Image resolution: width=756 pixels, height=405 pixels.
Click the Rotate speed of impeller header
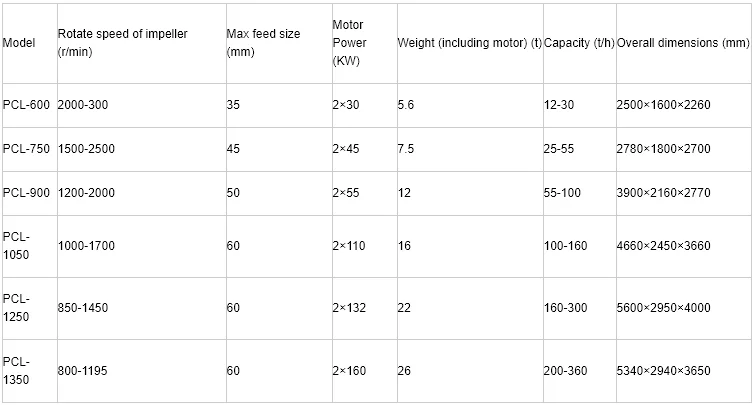(x=142, y=43)
